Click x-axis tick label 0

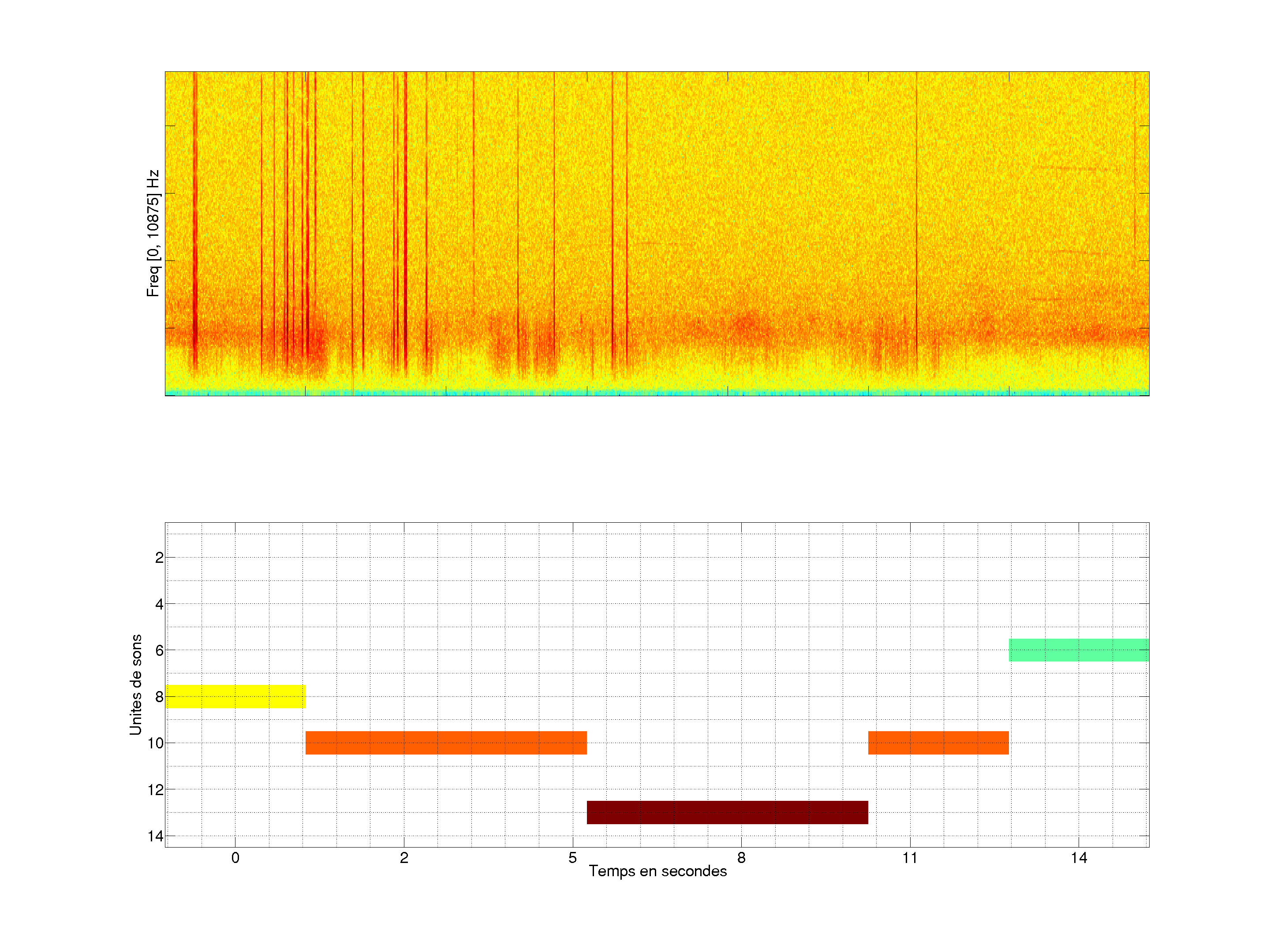pos(235,858)
